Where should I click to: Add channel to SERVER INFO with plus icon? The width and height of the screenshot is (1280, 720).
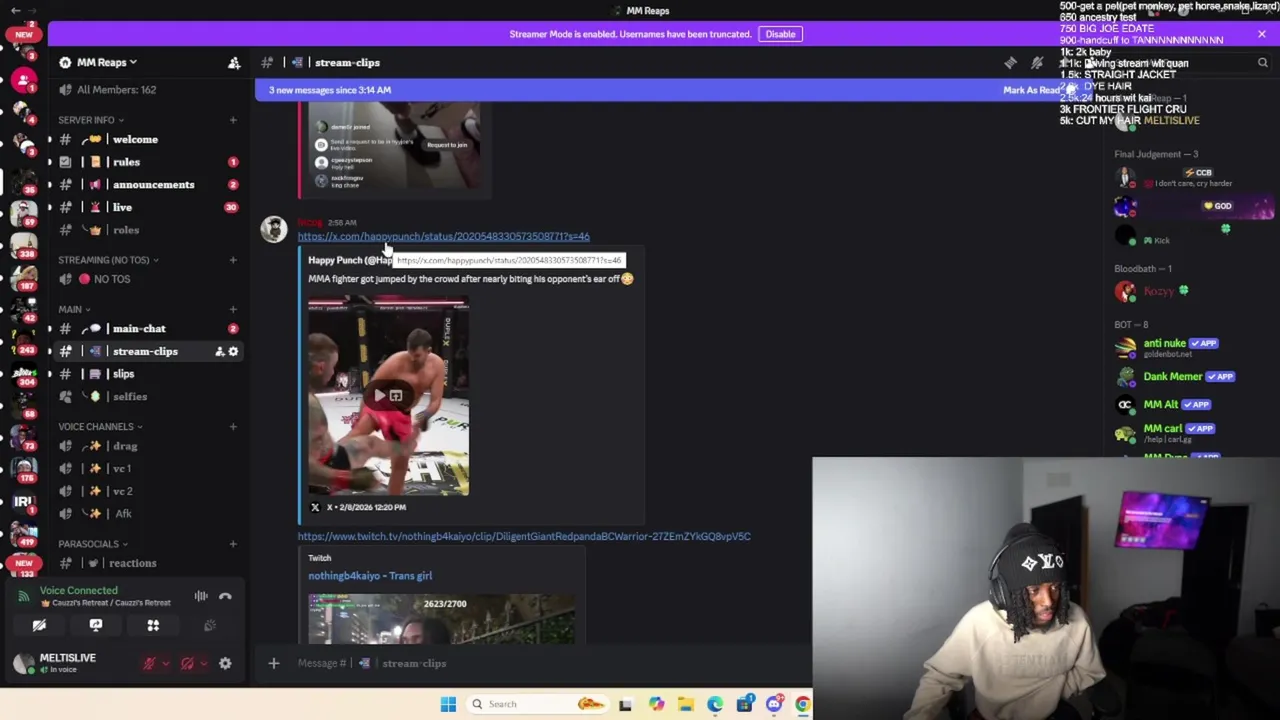click(233, 120)
